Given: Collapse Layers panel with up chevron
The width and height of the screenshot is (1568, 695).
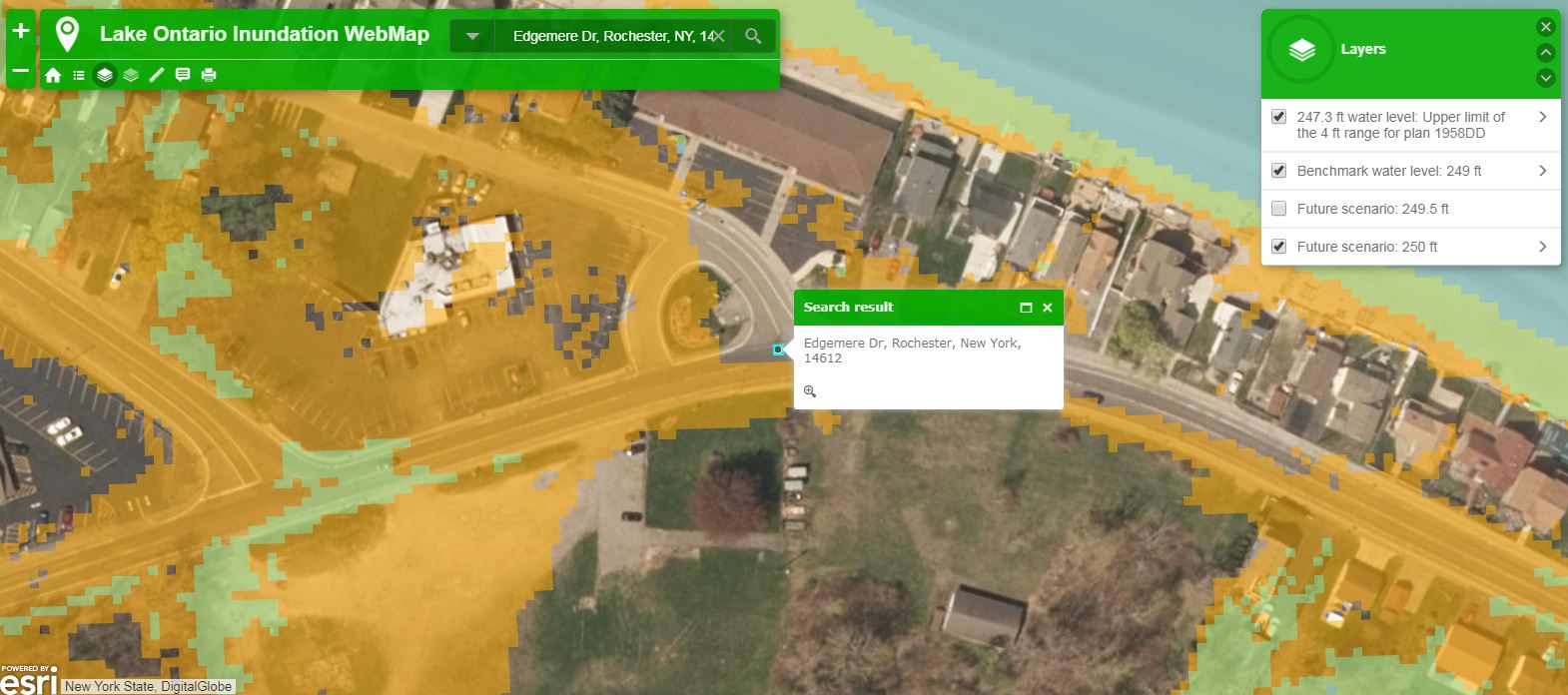Looking at the screenshot, I should click(1545, 53).
